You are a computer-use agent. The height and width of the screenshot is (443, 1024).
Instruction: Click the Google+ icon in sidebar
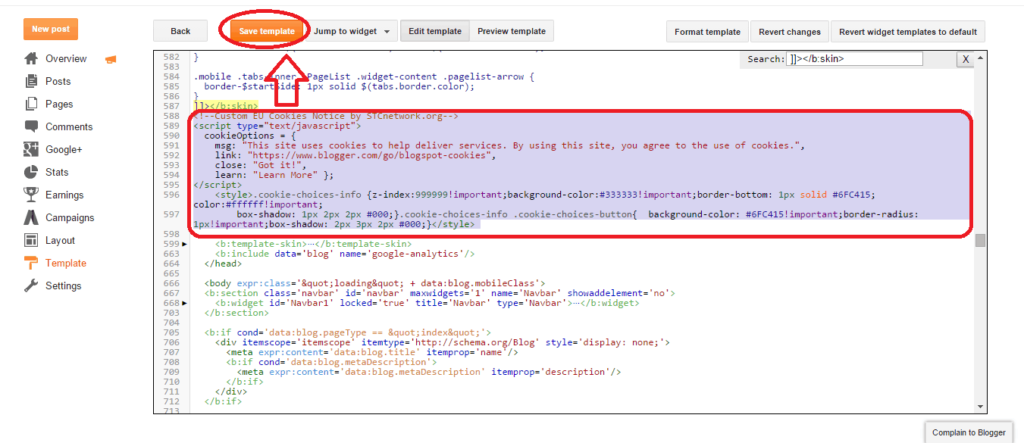tap(31, 150)
